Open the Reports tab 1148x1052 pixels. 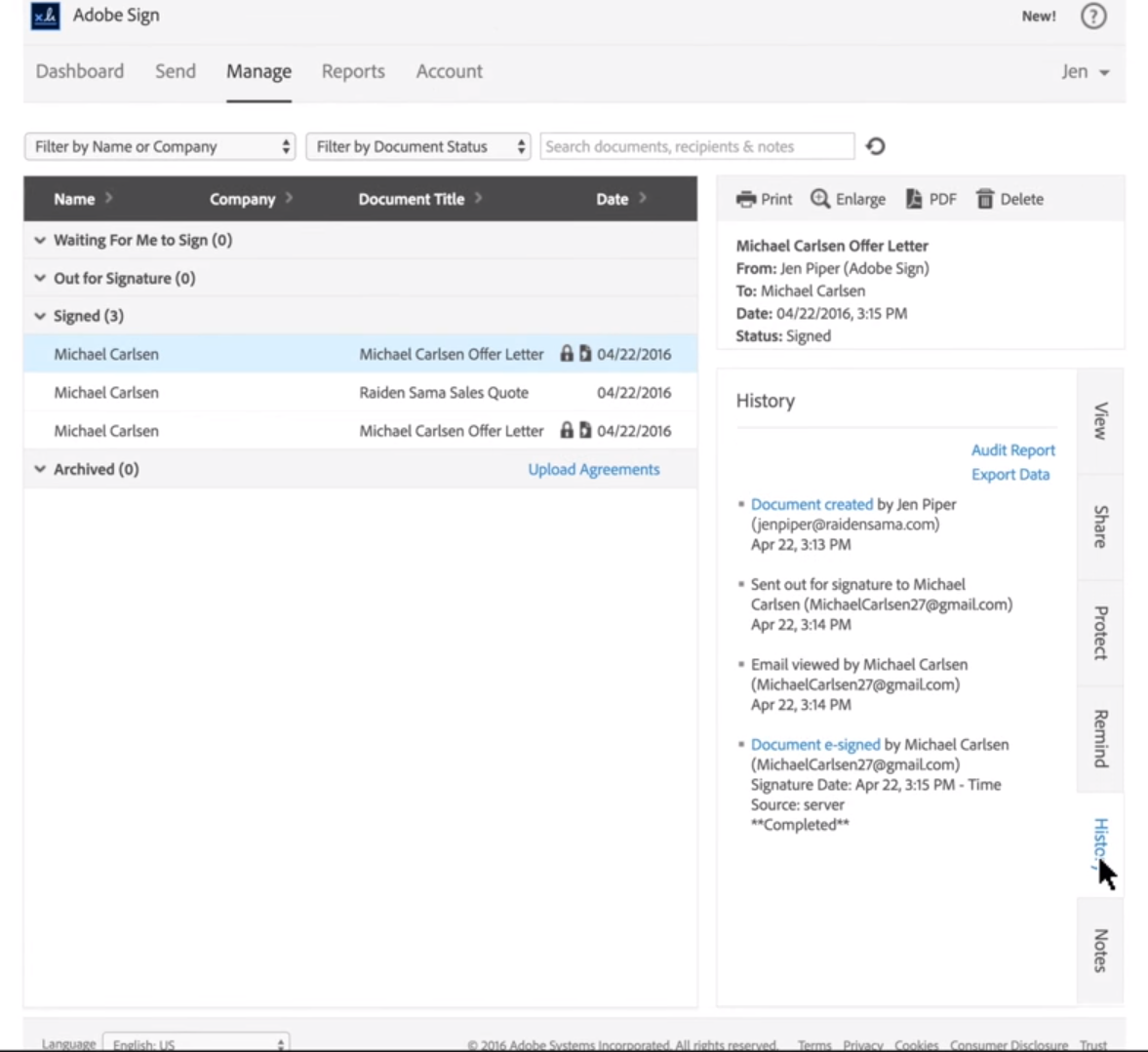coord(353,71)
